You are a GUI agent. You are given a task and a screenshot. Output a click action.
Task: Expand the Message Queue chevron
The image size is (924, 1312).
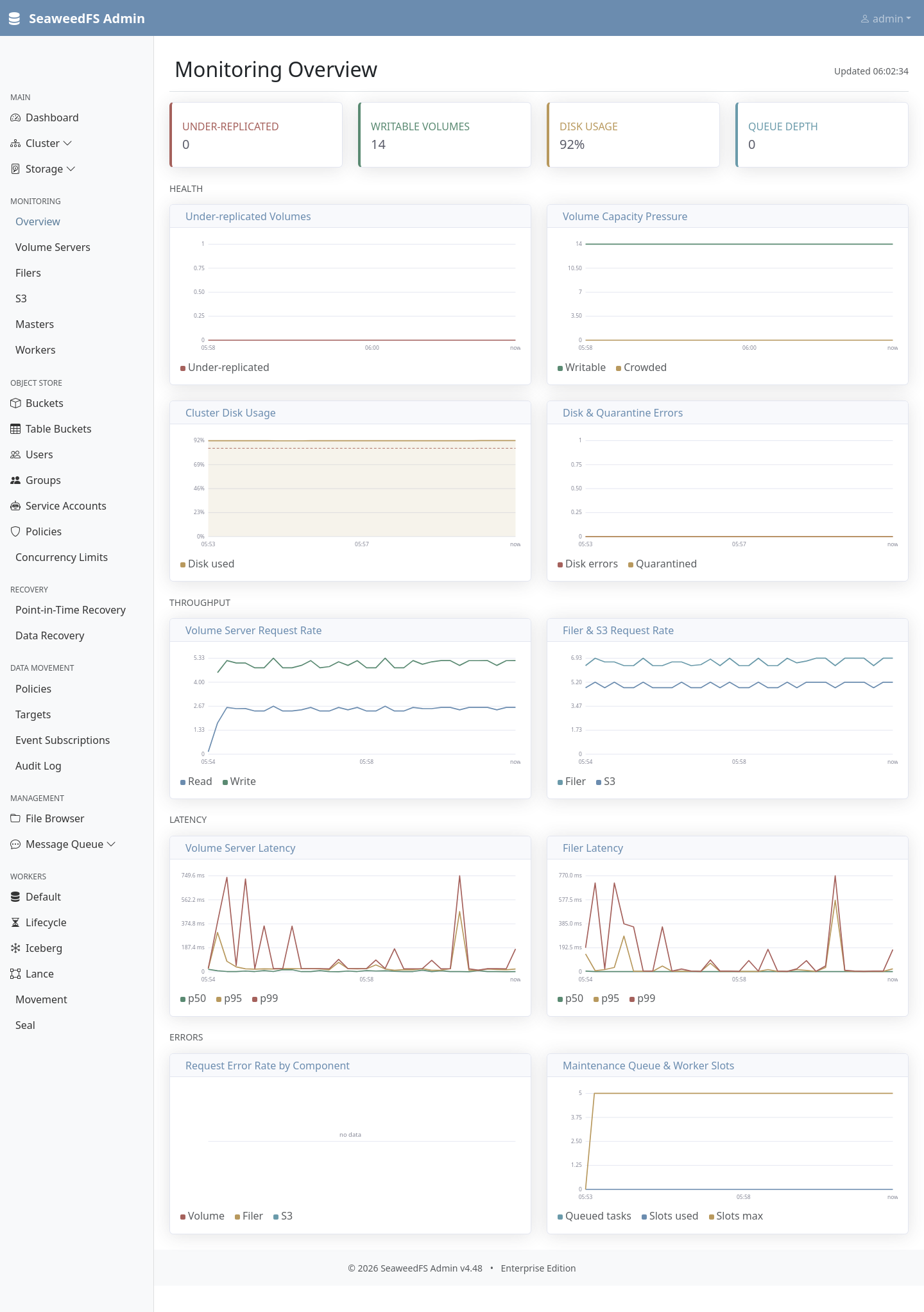(111, 844)
